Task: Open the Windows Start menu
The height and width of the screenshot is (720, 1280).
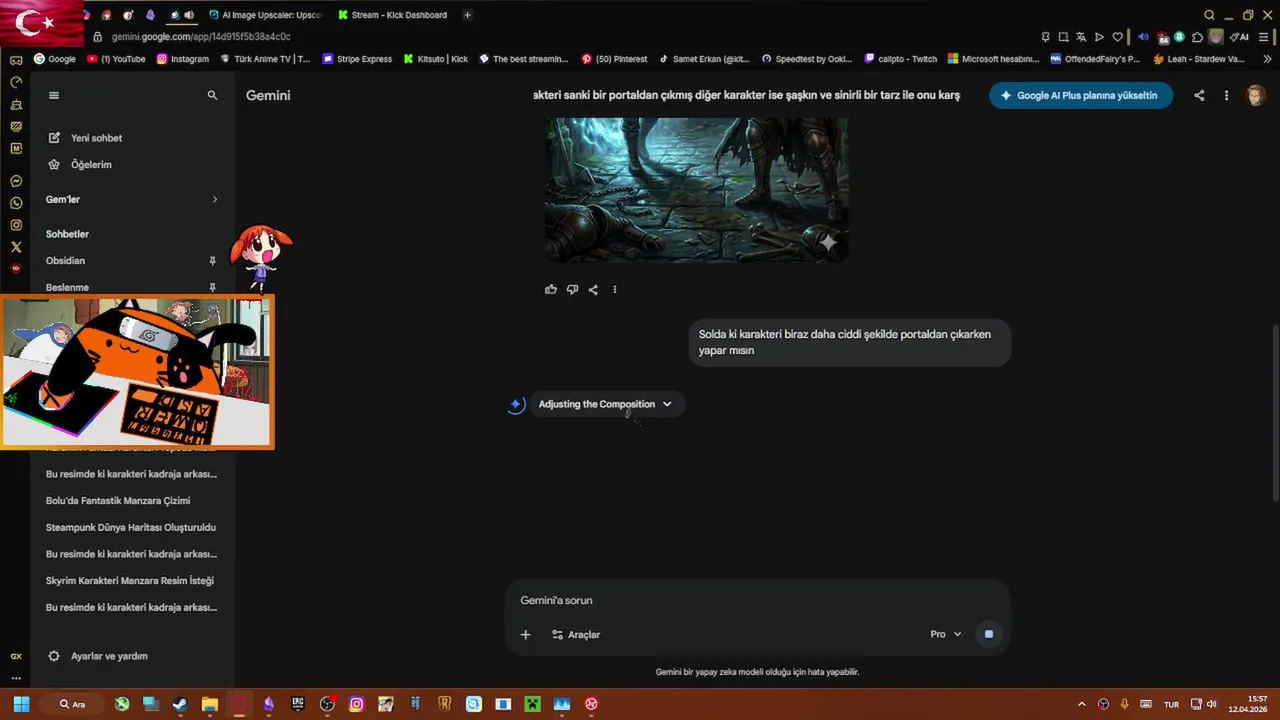Action: (21, 704)
